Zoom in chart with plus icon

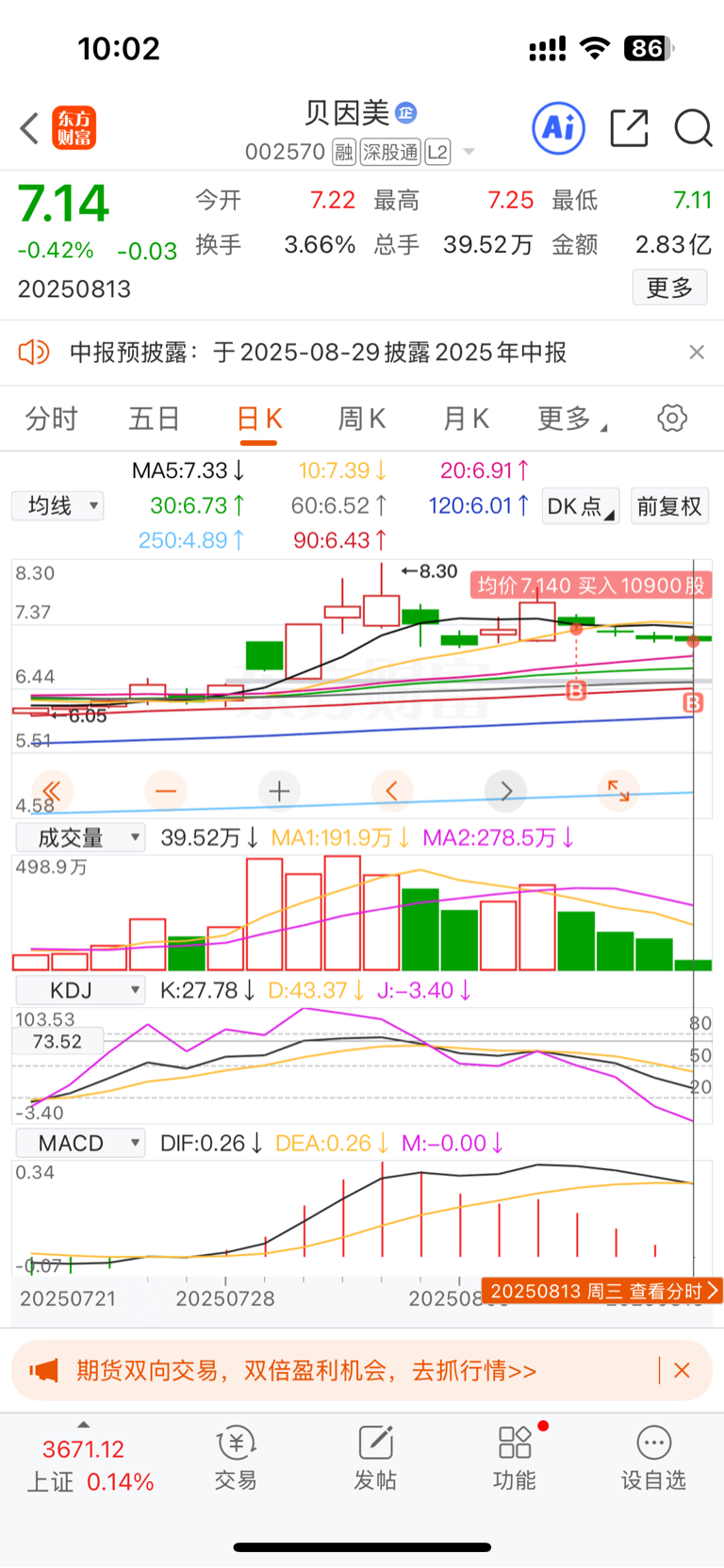279,790
